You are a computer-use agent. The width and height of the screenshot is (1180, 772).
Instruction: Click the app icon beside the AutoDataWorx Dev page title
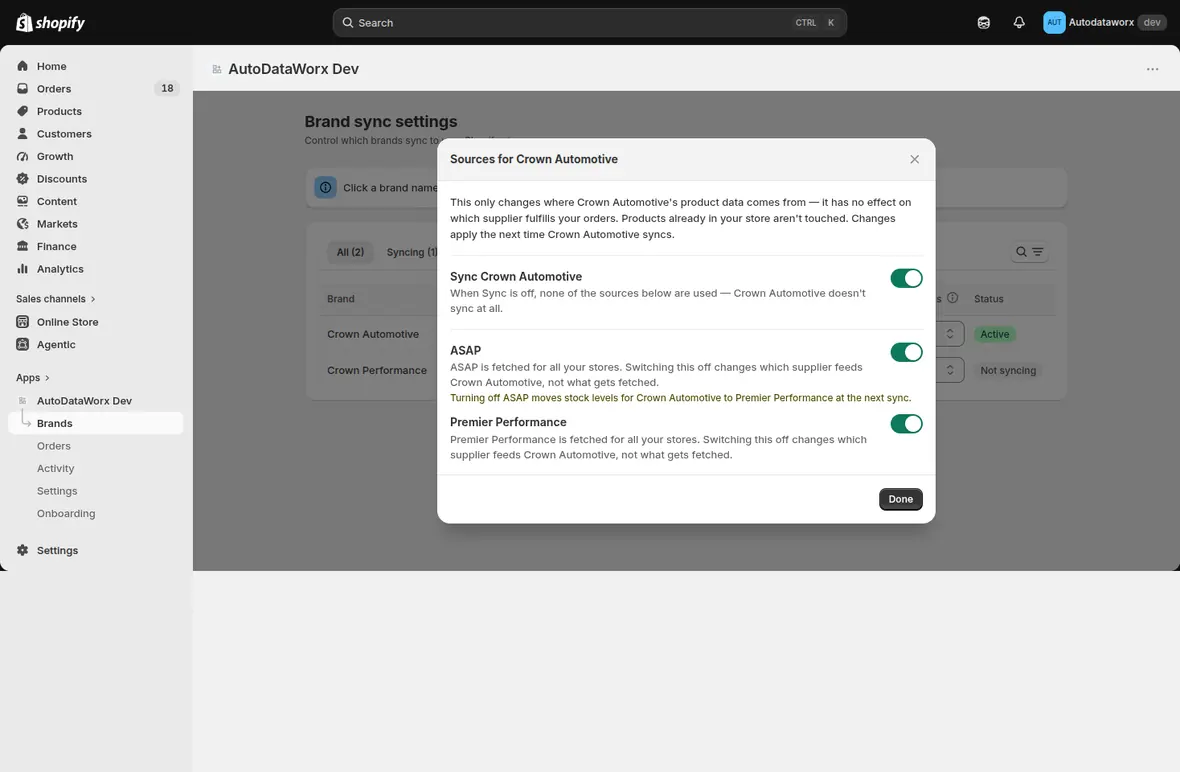click(217, 69)
